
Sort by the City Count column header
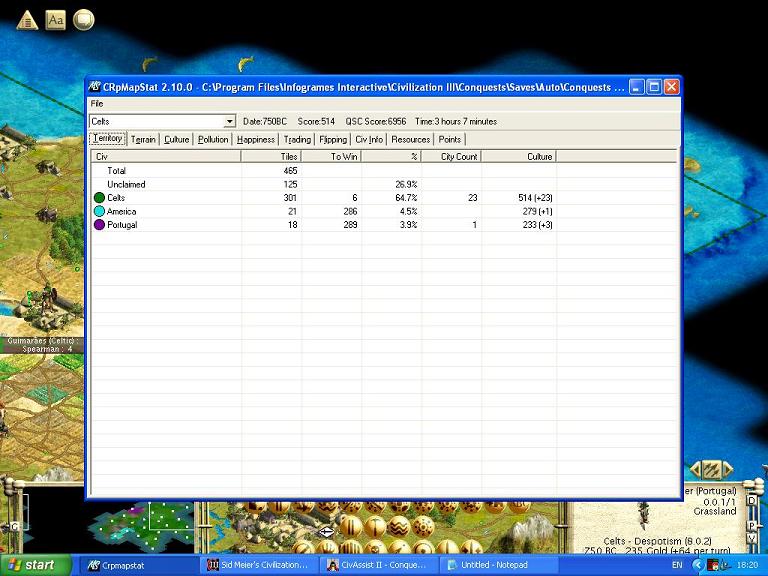[451, 157]
